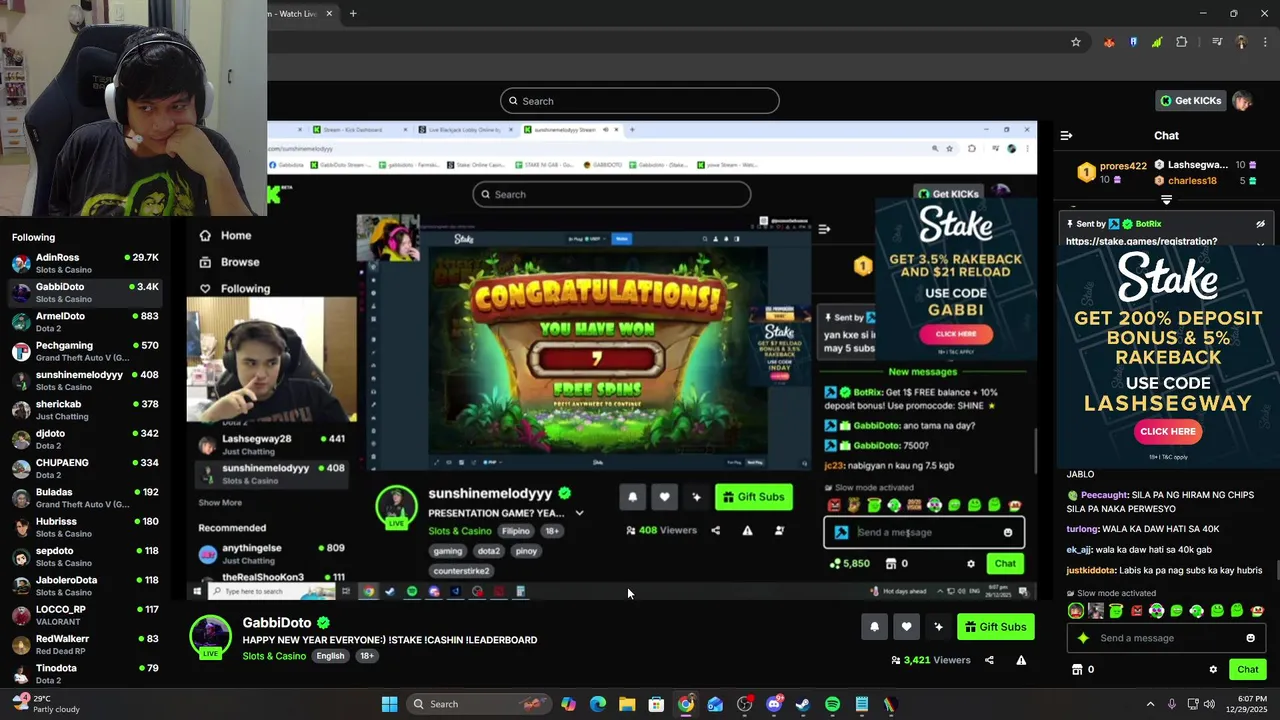Open ArmelDoto channel in sidebar

click(x=85, y=322)
